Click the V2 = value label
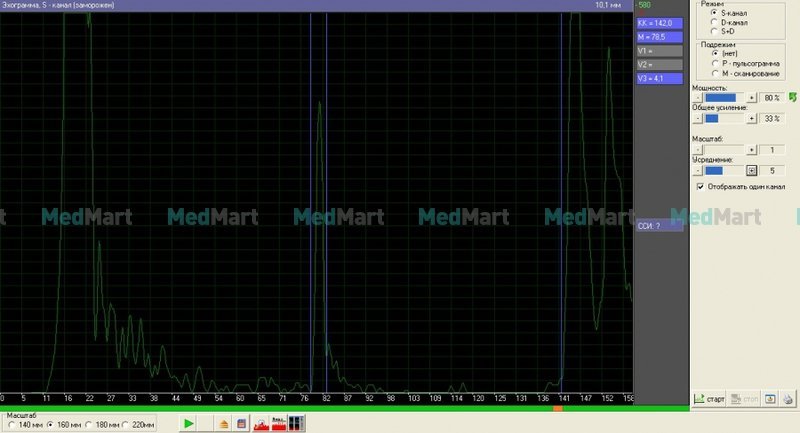 pos(659,65)
